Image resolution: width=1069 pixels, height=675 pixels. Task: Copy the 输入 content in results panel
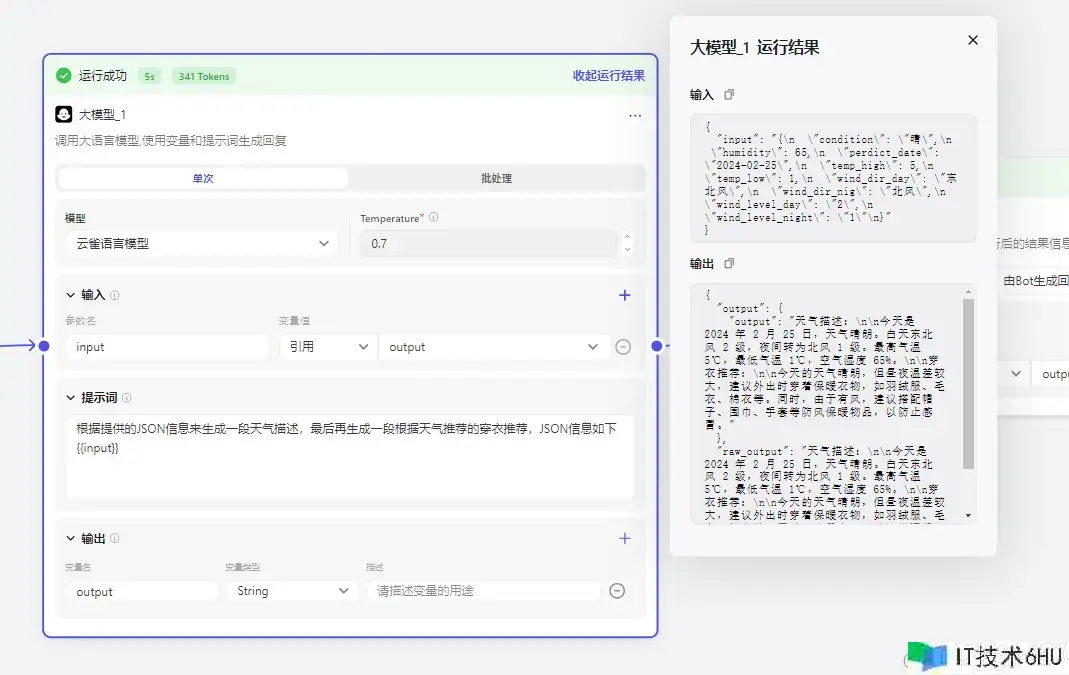point(729,95)
